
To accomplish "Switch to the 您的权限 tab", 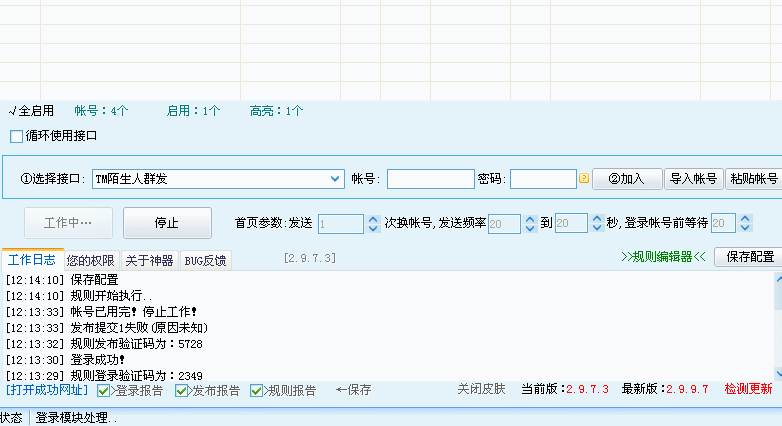I will 91,260.
